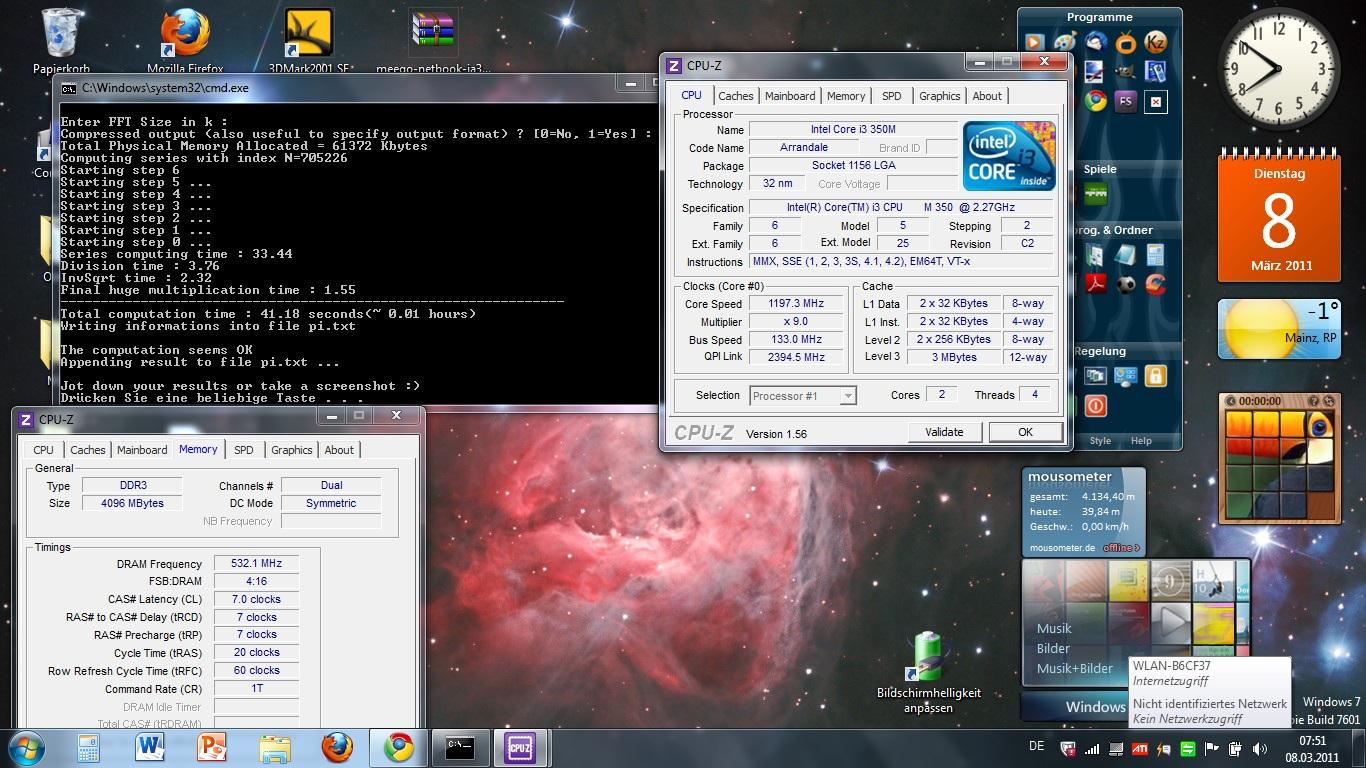Open PowerPoint from the taskbar
The height and width of the screenshot is (768, 1366).
pos(212,747)
